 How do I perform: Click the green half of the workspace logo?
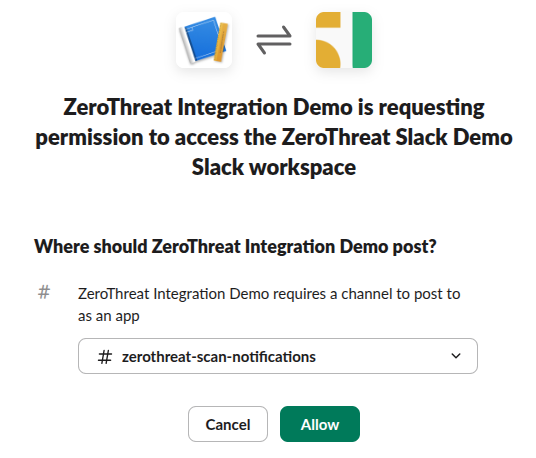pos(362,40)
